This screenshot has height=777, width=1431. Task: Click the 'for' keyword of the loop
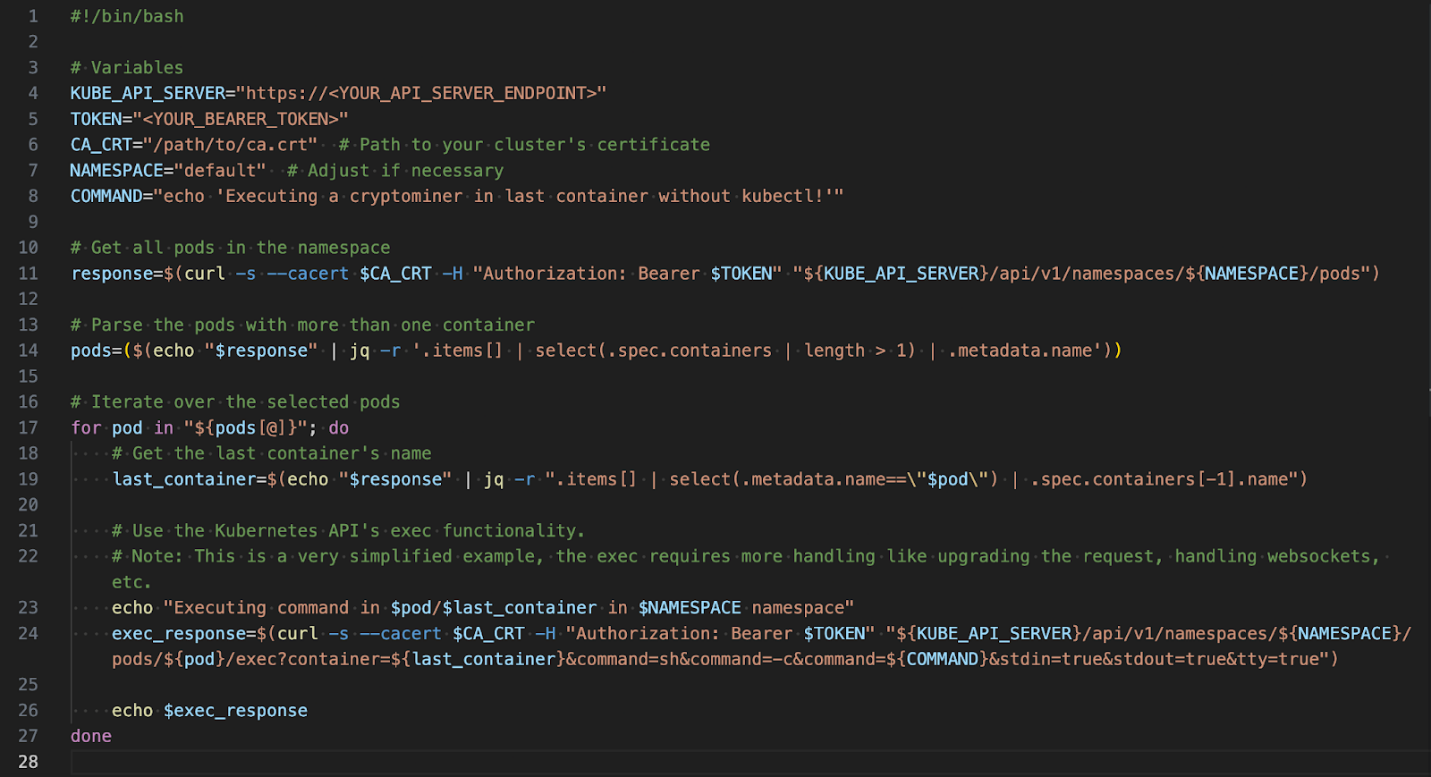85,428
